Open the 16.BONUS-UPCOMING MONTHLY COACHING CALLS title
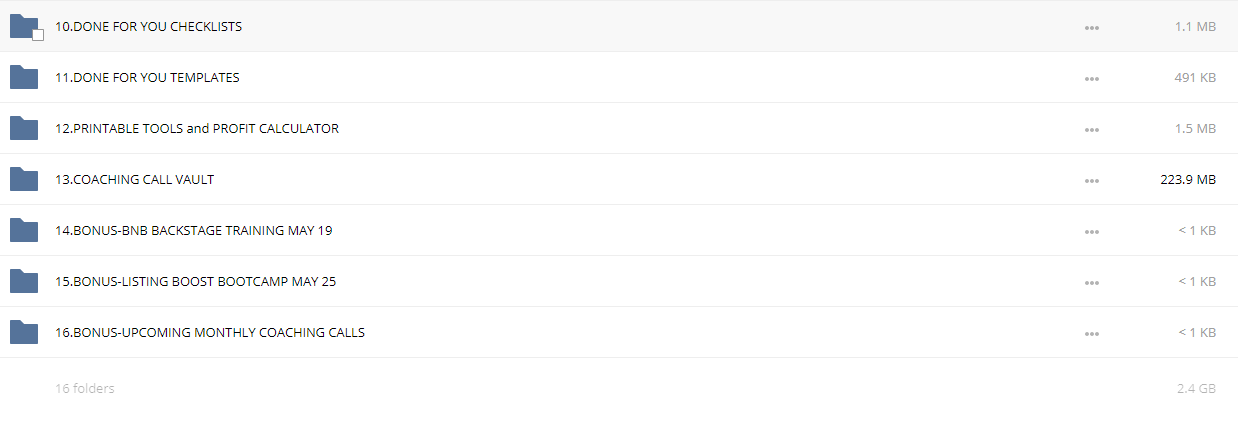The width and height of the screenshot is (1238, 425). [x=210, y=332]
